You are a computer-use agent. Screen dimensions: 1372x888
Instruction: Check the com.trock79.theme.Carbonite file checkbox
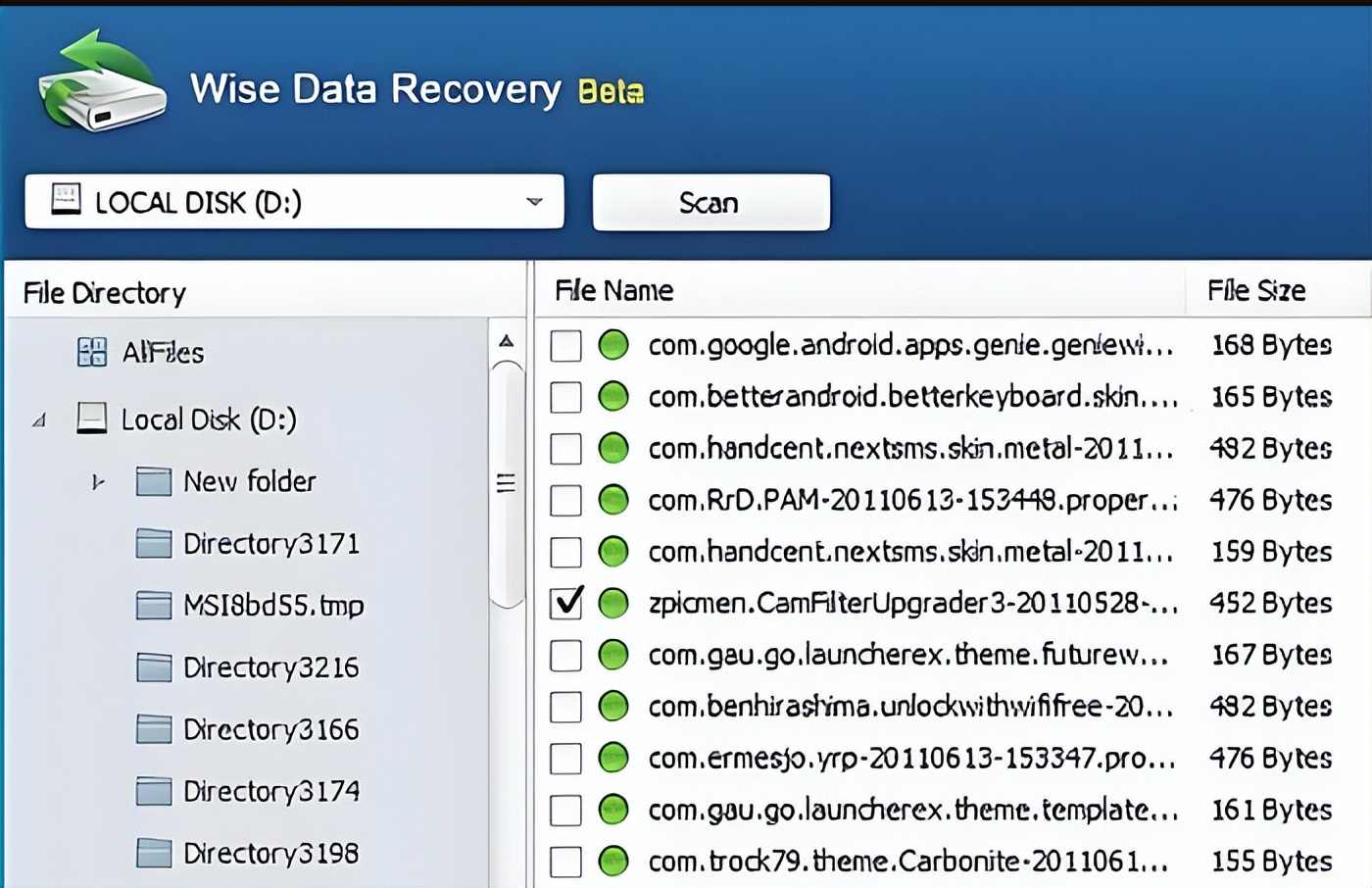[x=565, y=862]
